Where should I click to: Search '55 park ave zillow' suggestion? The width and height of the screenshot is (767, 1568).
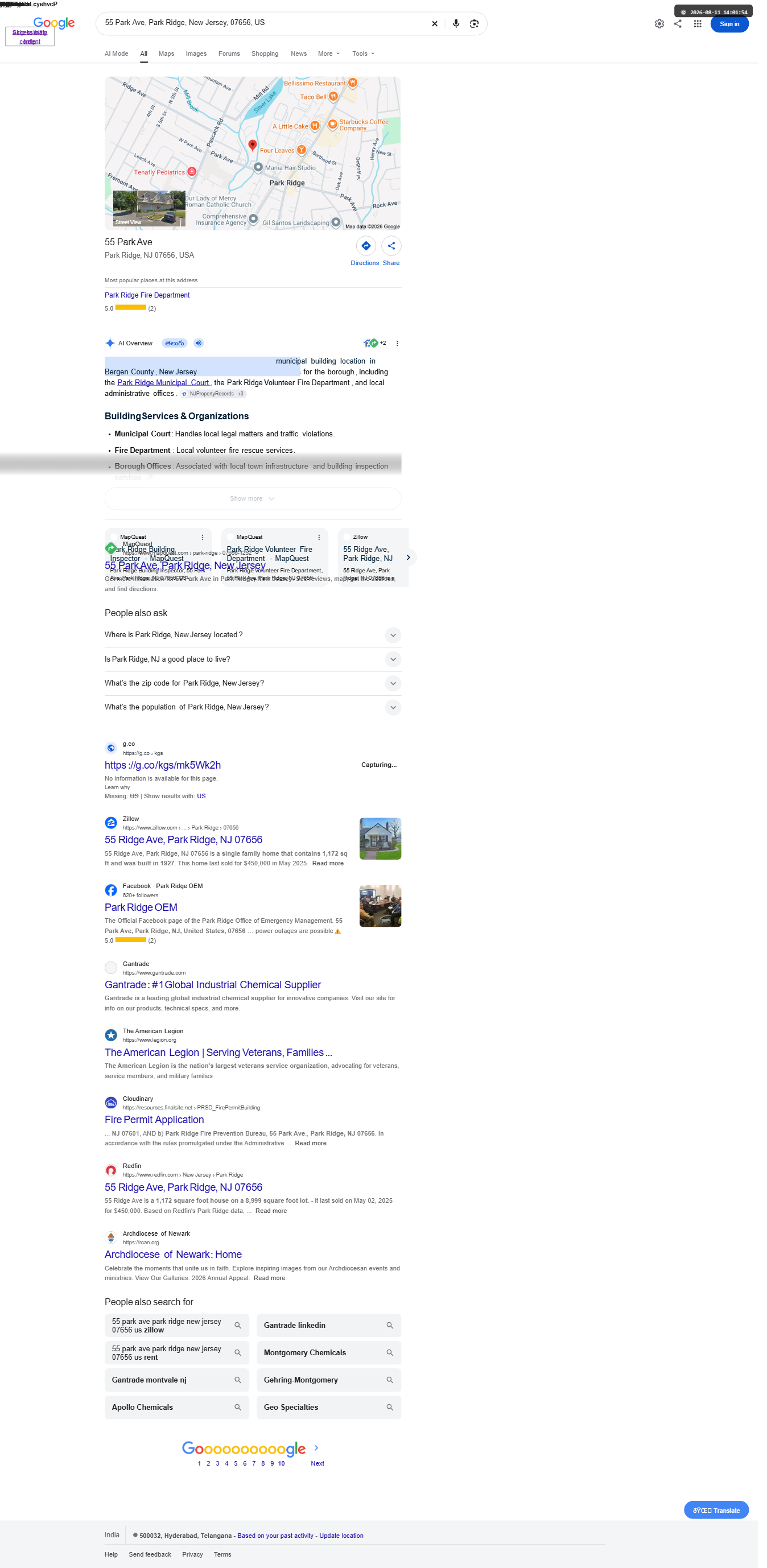(x=176, y=1325)
